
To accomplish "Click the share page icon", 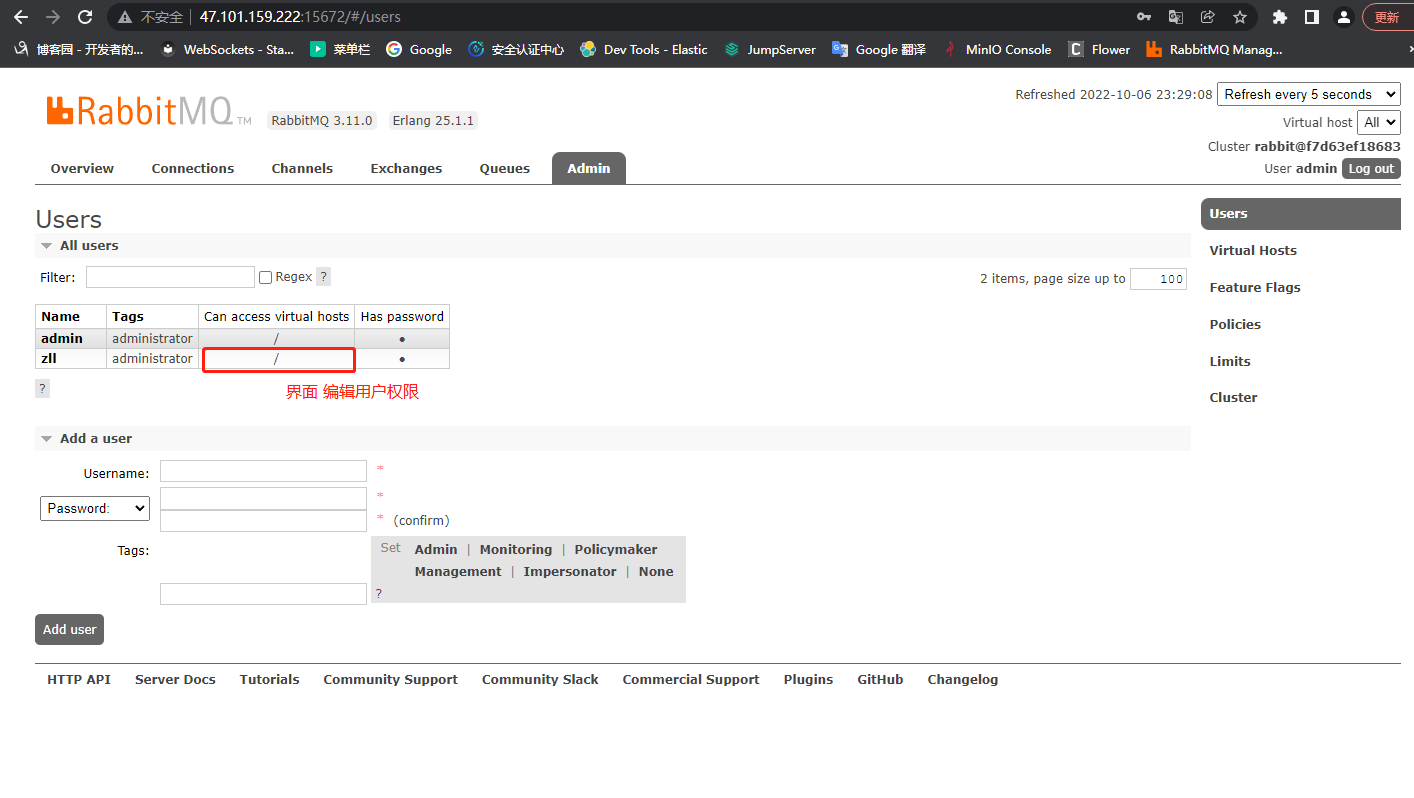I will coord(1208,17).
